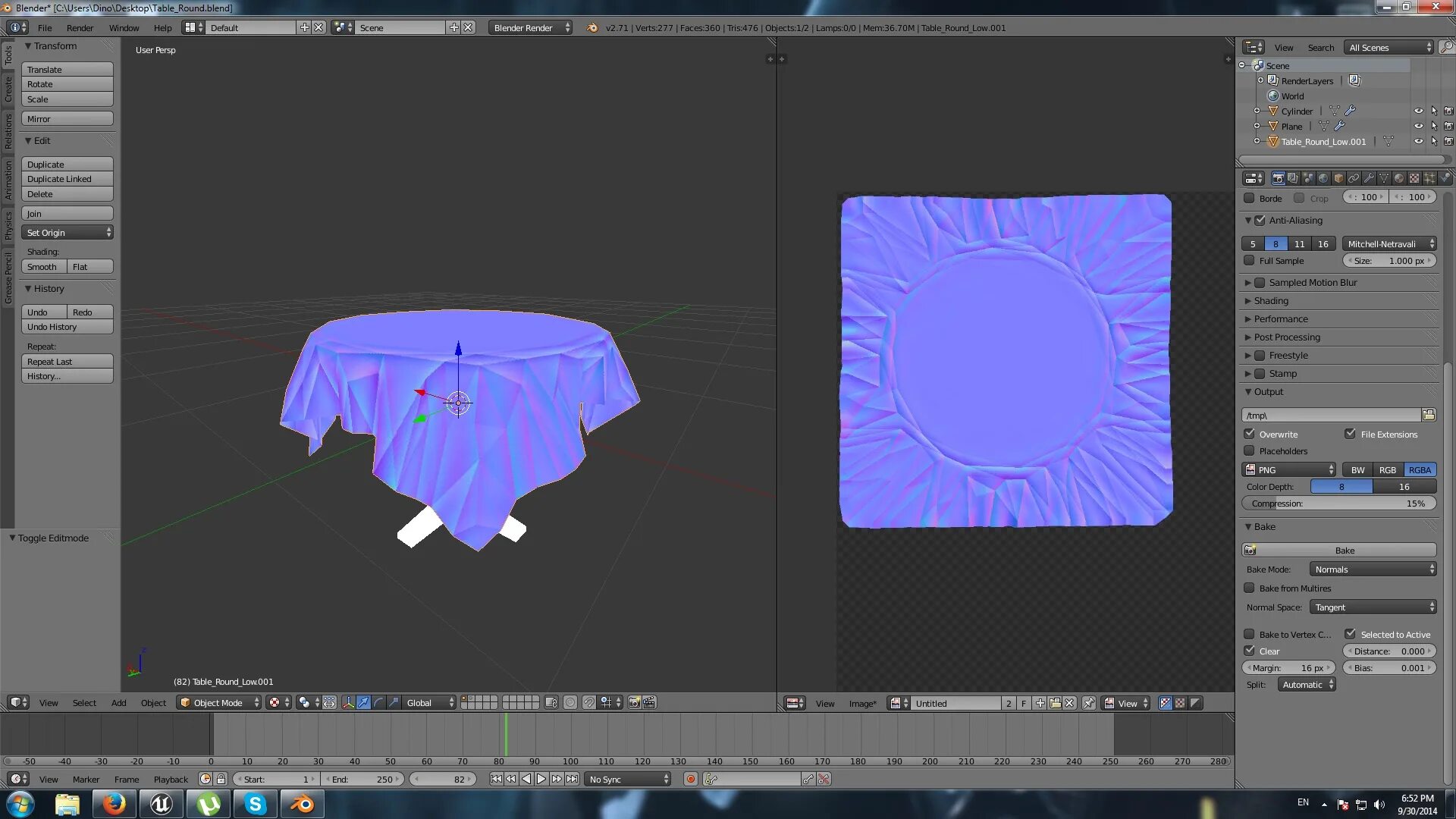Click the Compression 15% slider
The height and width of the screenshot is (819, 1456).
(1339, 504)
